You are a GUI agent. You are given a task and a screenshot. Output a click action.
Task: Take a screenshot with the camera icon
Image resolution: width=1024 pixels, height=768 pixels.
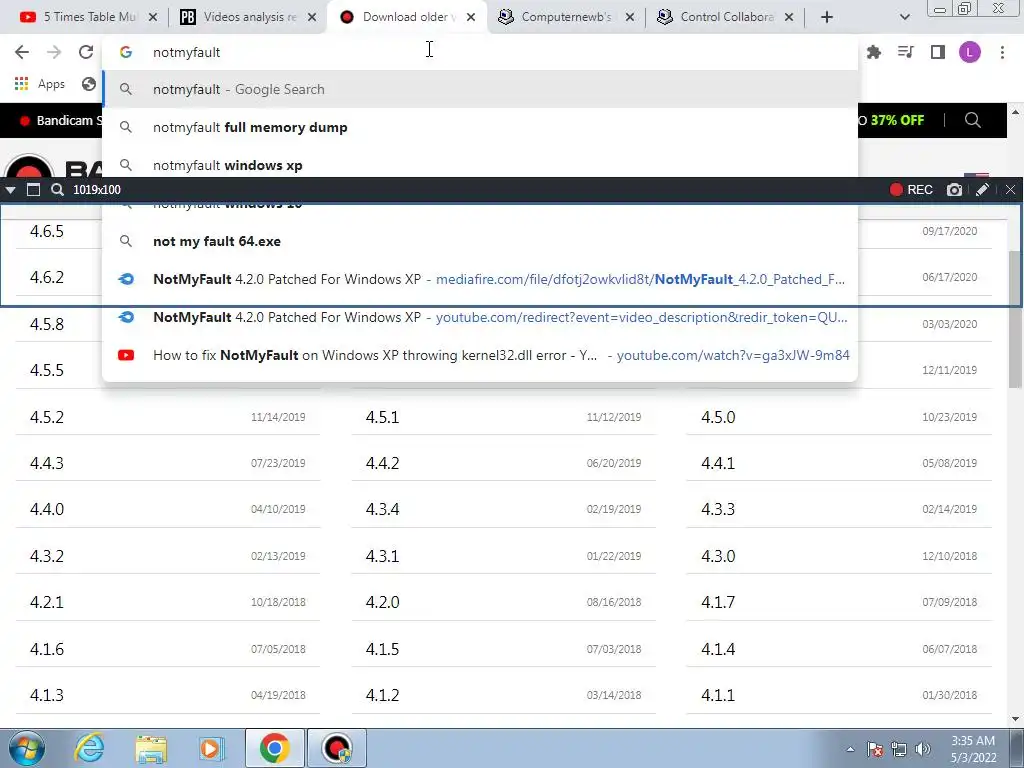click(954, 189)
